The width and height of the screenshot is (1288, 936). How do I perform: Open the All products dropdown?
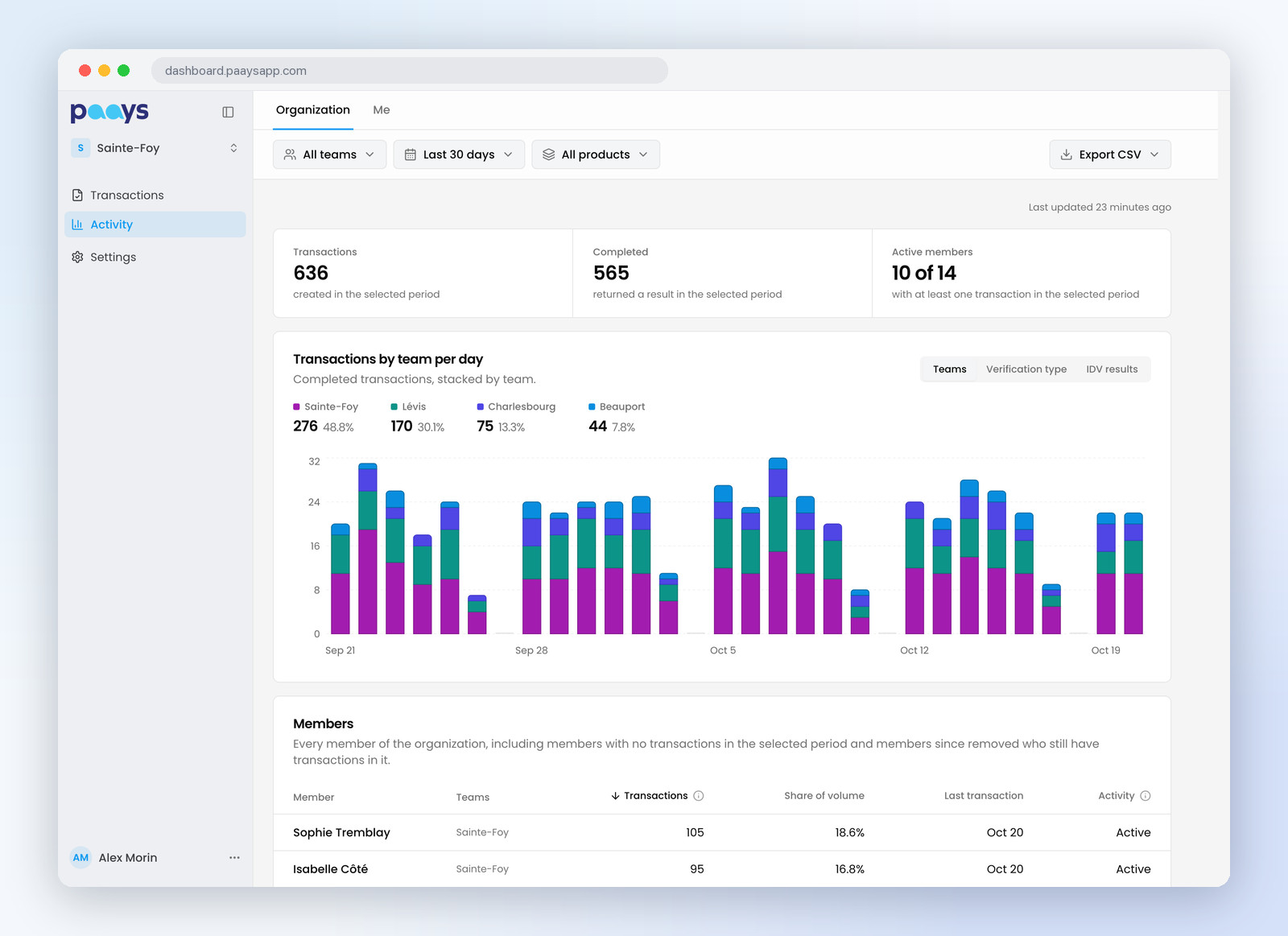click(596, 155)
